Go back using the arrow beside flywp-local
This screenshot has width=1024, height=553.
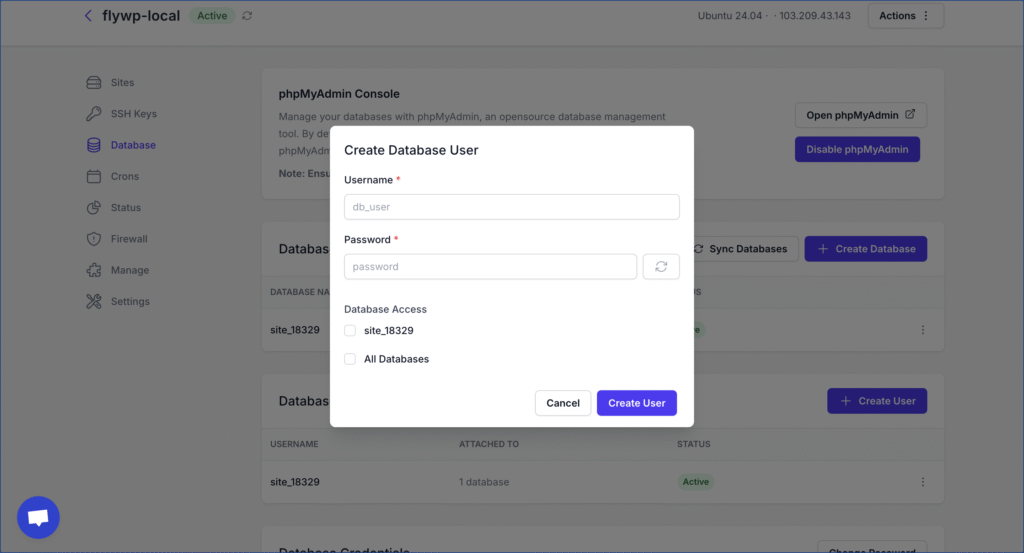88,16
